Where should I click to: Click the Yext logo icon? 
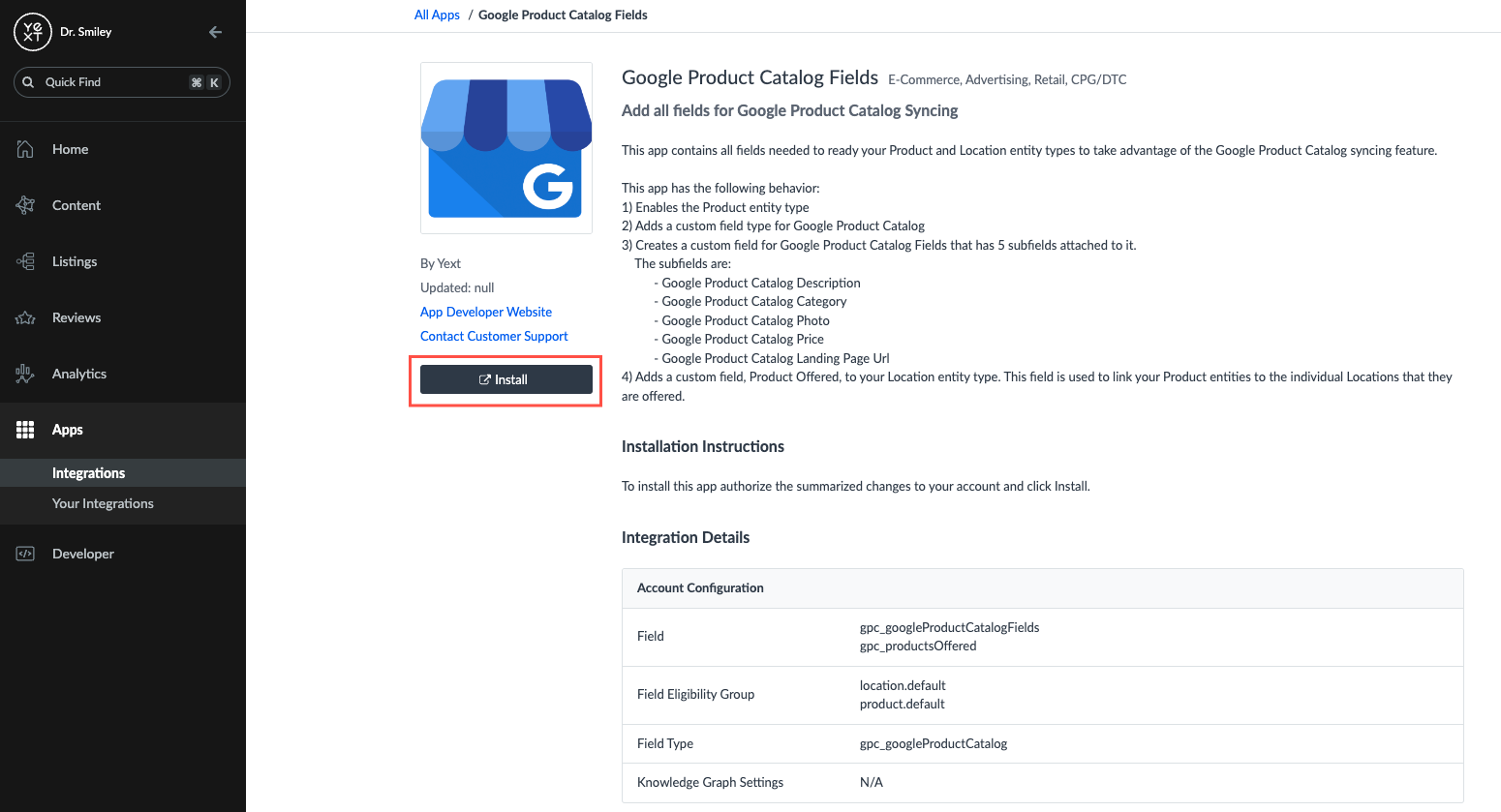[33, 32]
